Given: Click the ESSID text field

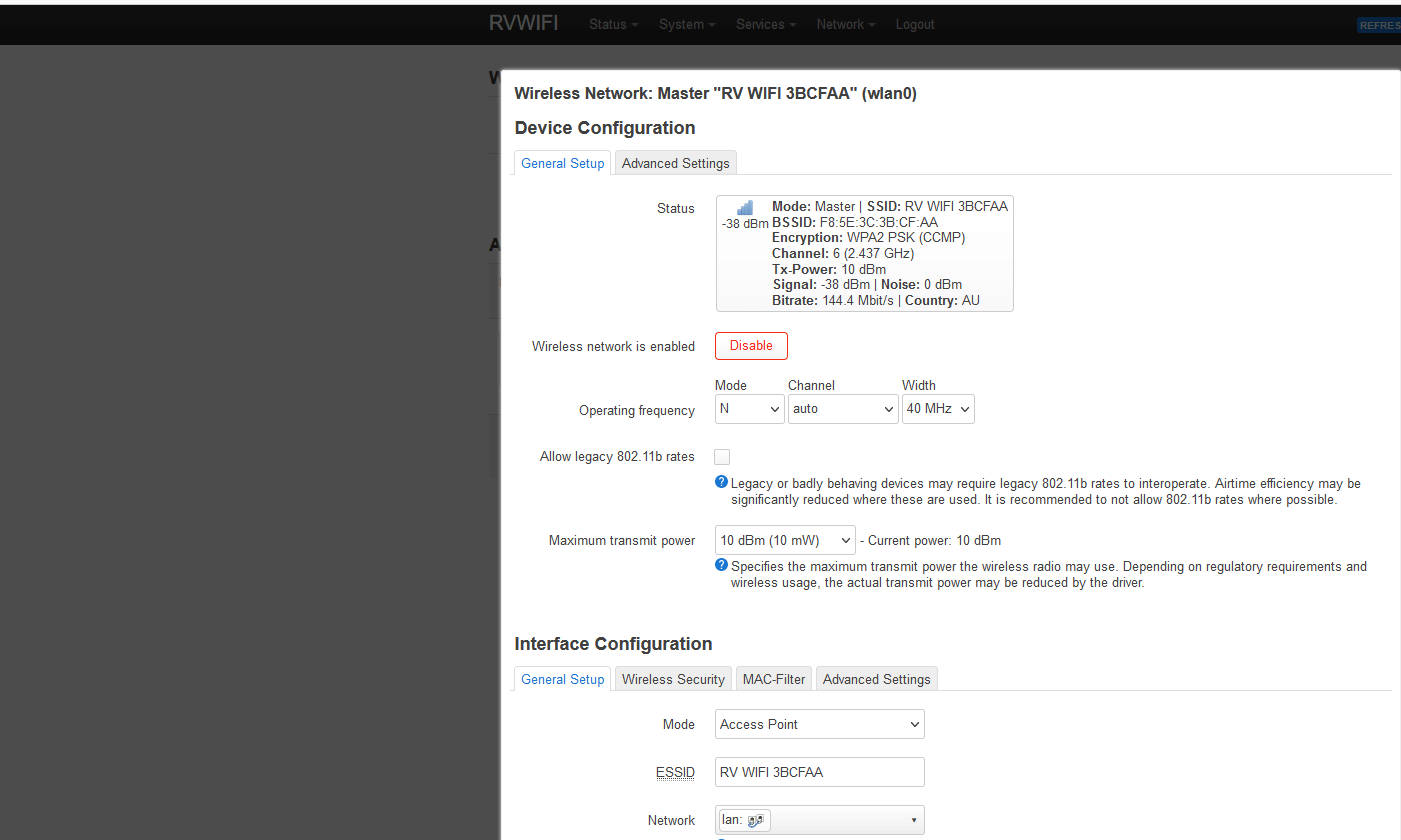Looking at the screenshot, I should point(819,773).
